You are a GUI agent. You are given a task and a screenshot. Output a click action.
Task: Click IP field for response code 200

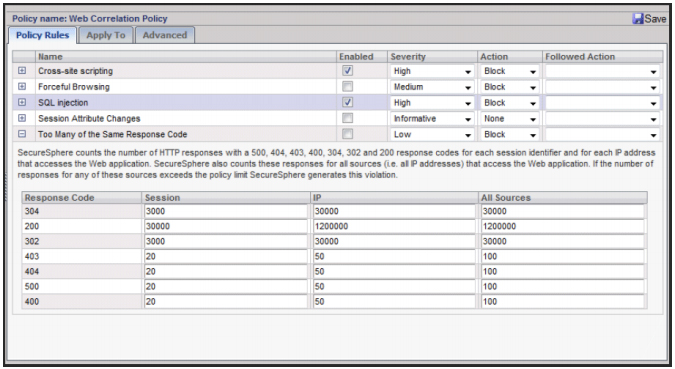pyautogui.click(x=394, y=226)
